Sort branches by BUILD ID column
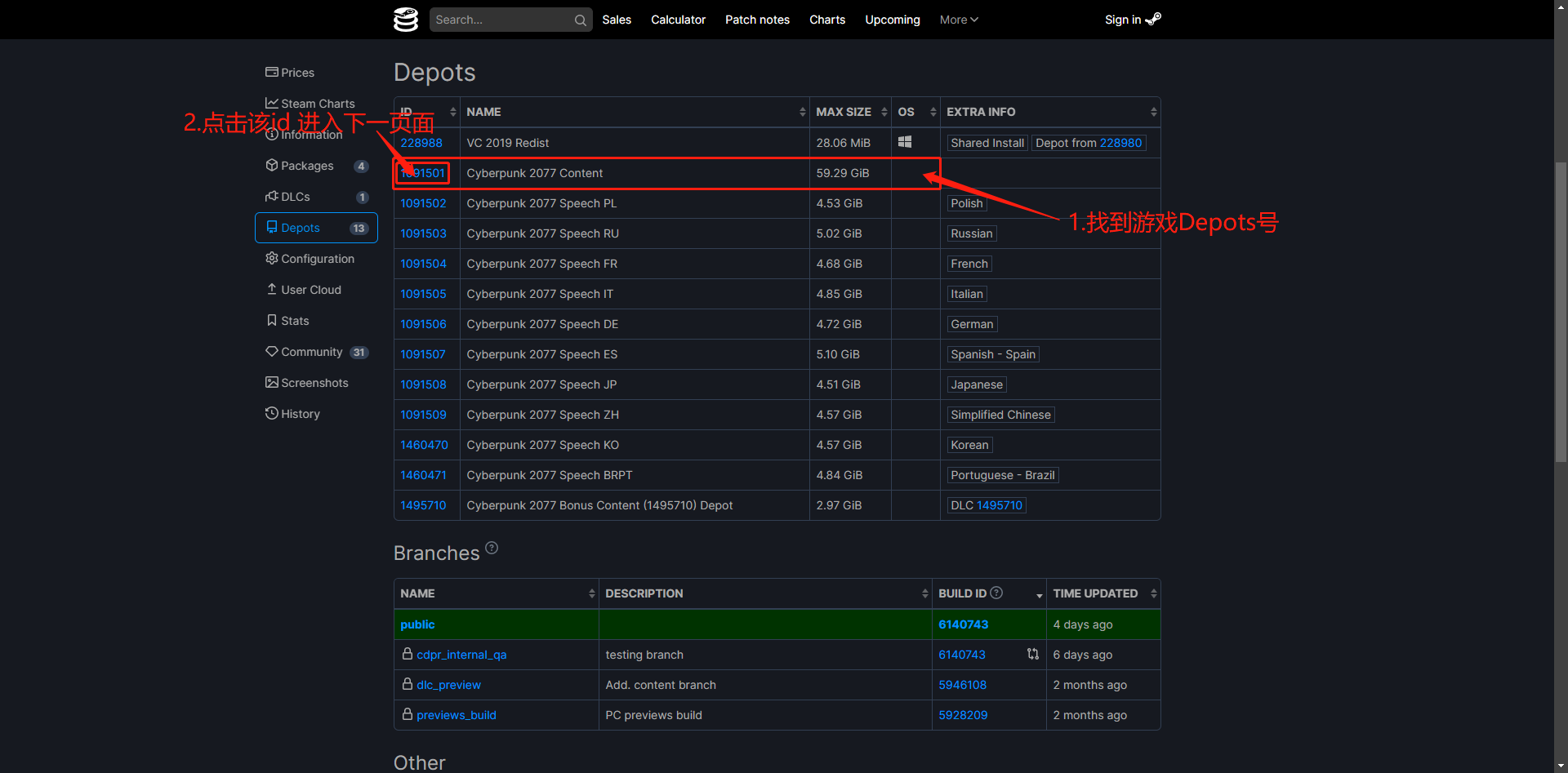The width and height of the screenshot is (1568, 773). pyautogui.click(x=989, y=593)
